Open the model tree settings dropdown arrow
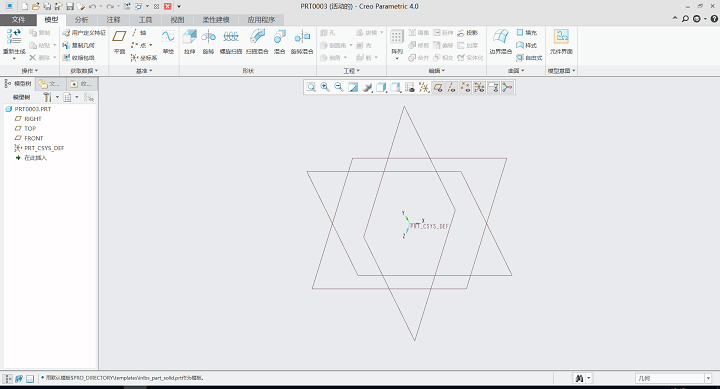Image resolution: width=720 pixels, height=389 pixels. pyautogui.click(x=57, y=97)
